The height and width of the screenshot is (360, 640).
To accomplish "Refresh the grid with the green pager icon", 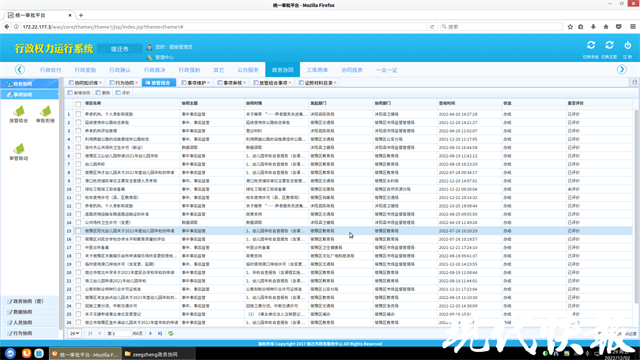I will (x=171, y=333).
